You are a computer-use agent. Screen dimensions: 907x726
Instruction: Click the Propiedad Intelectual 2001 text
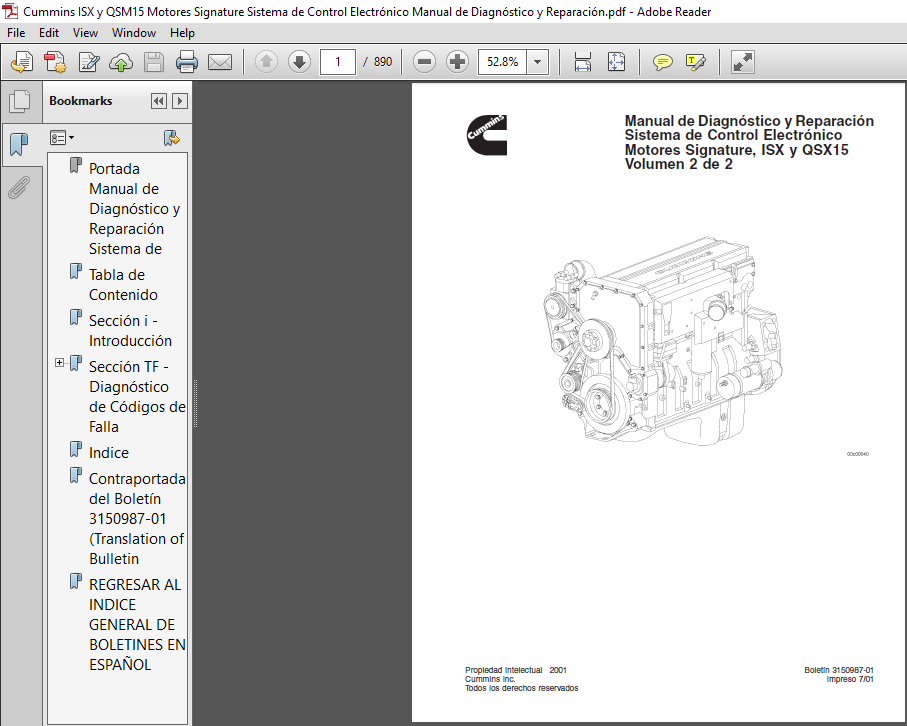(516, 670)
